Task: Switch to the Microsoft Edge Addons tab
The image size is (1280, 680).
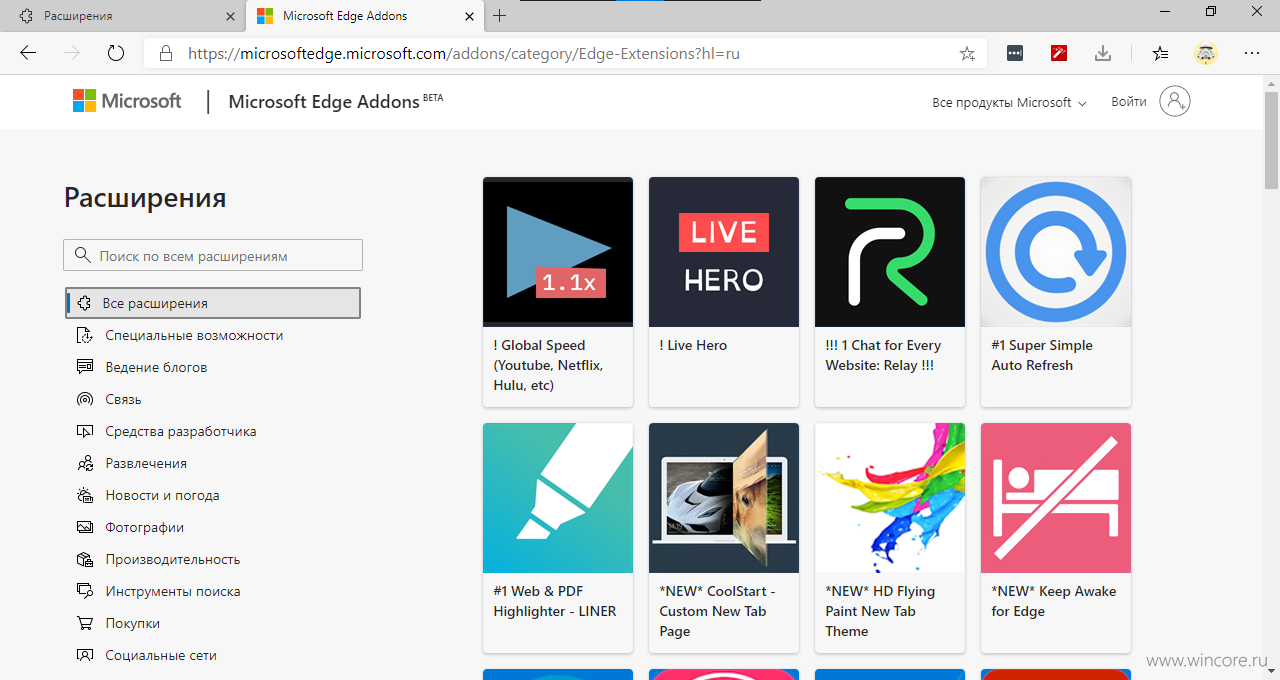Action: [x=364, y=16]
